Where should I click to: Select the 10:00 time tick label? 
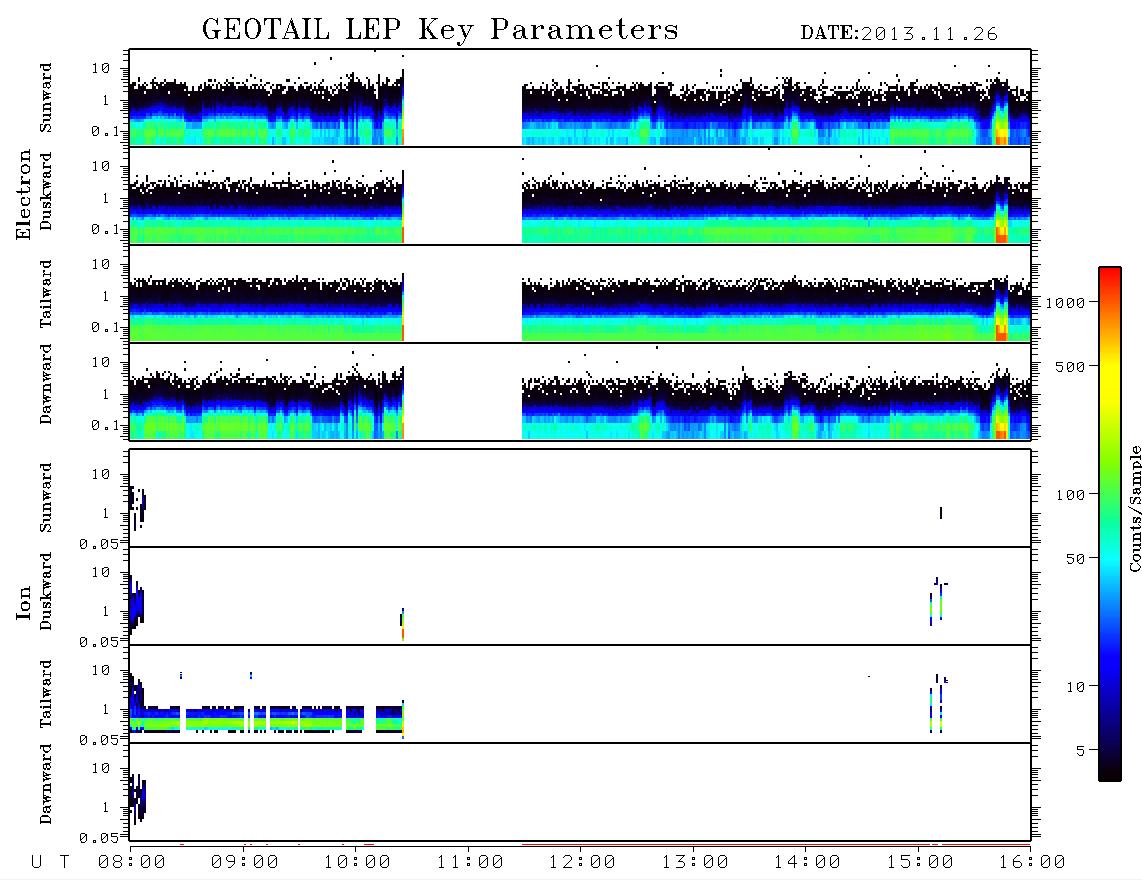pyautogui.click(x=357, y=863)
